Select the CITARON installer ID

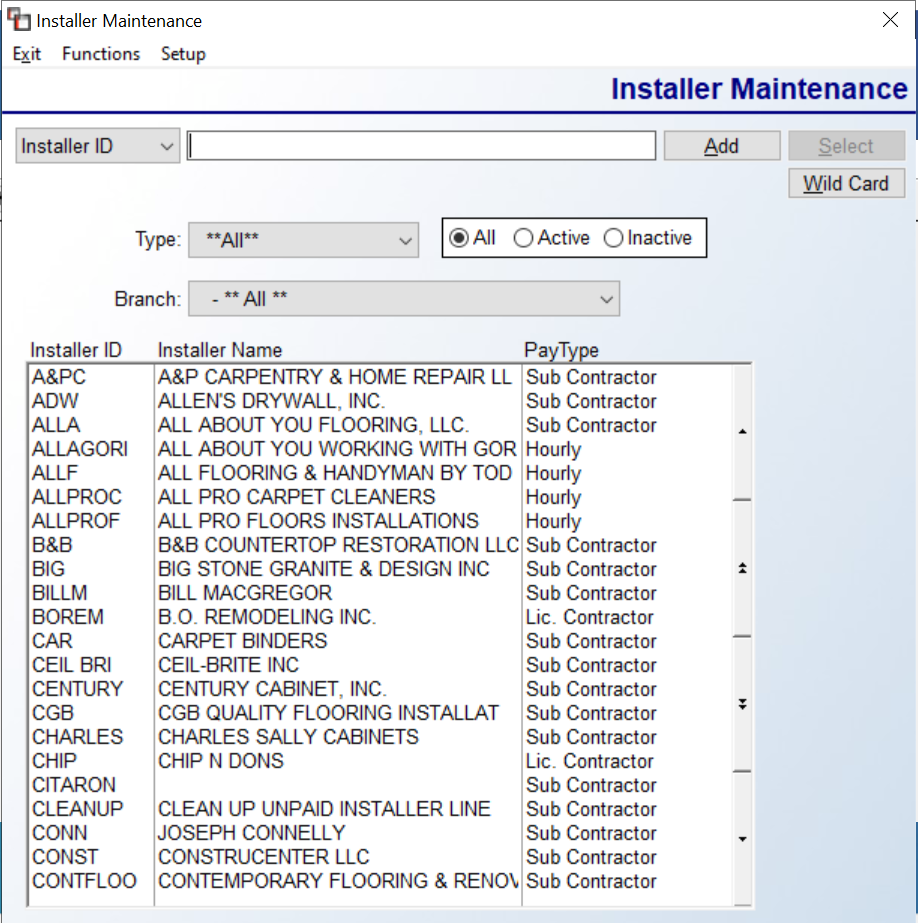[74, 785]
